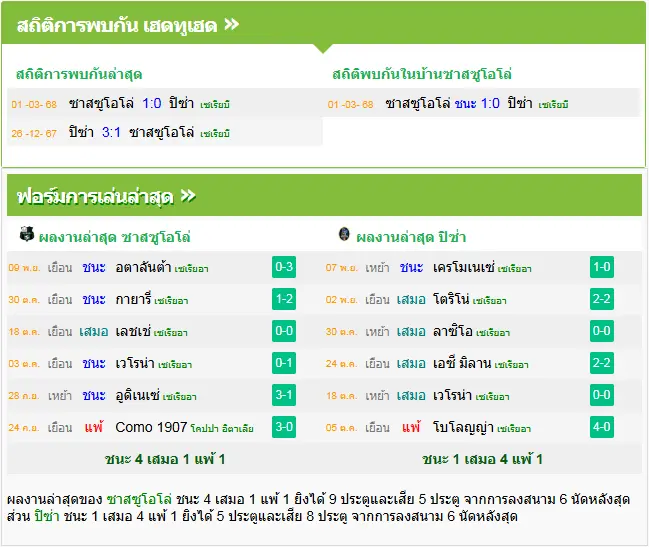Click opponent name โบโลญญ่า
The height and width of the screenshot is (547, 649).
tap(463, 427)
